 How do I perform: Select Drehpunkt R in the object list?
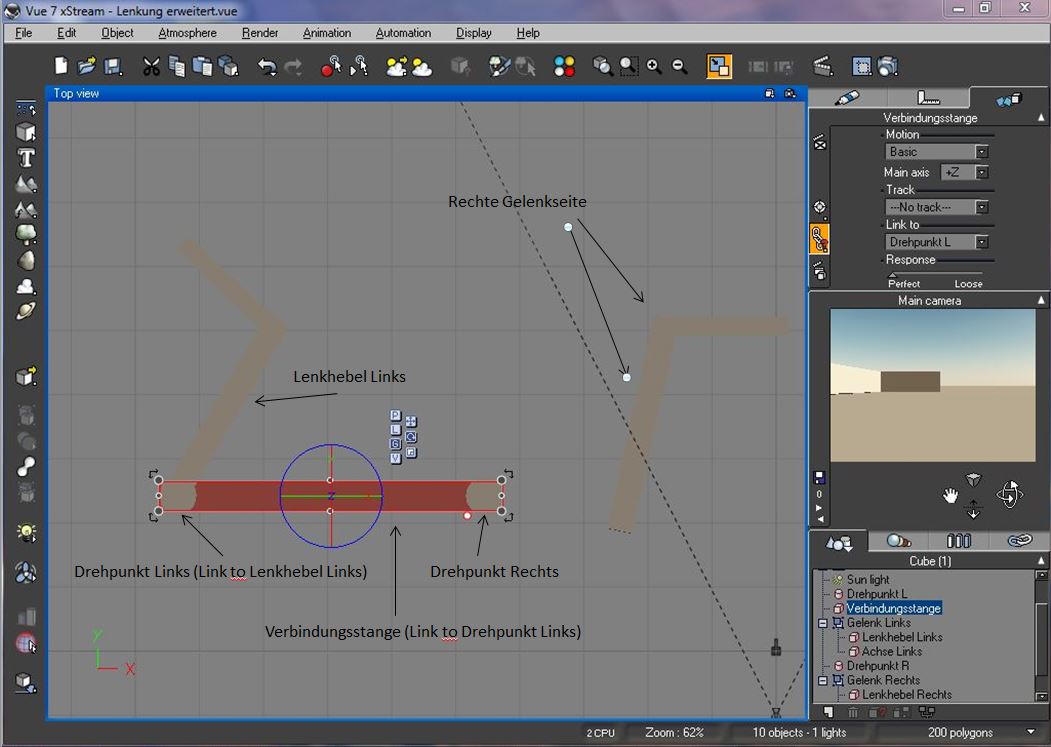[877, 666]
